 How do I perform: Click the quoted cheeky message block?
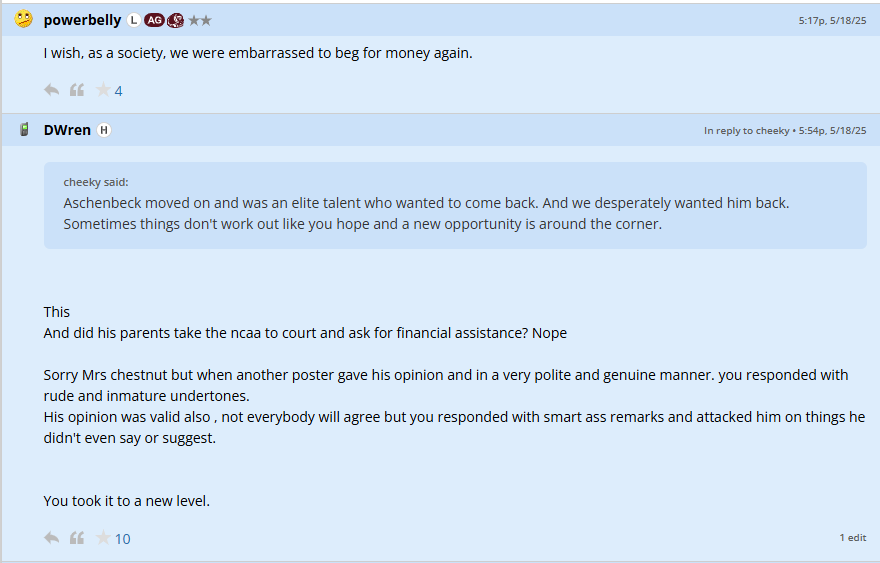455,205
